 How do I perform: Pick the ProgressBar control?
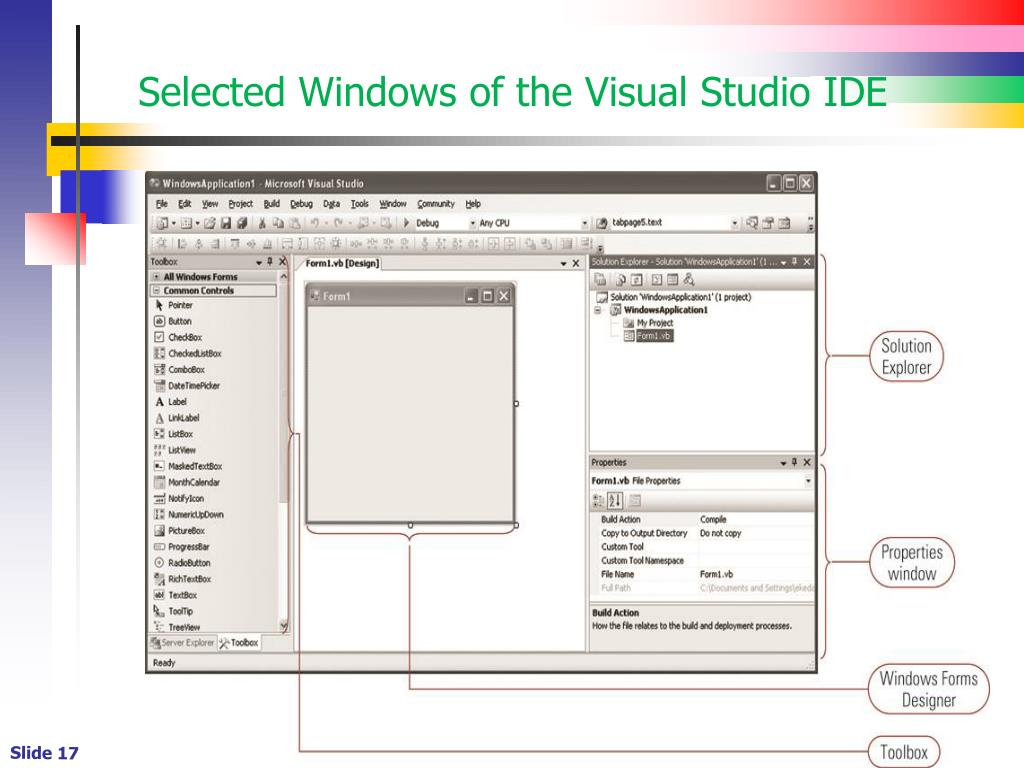coord(182,547)
